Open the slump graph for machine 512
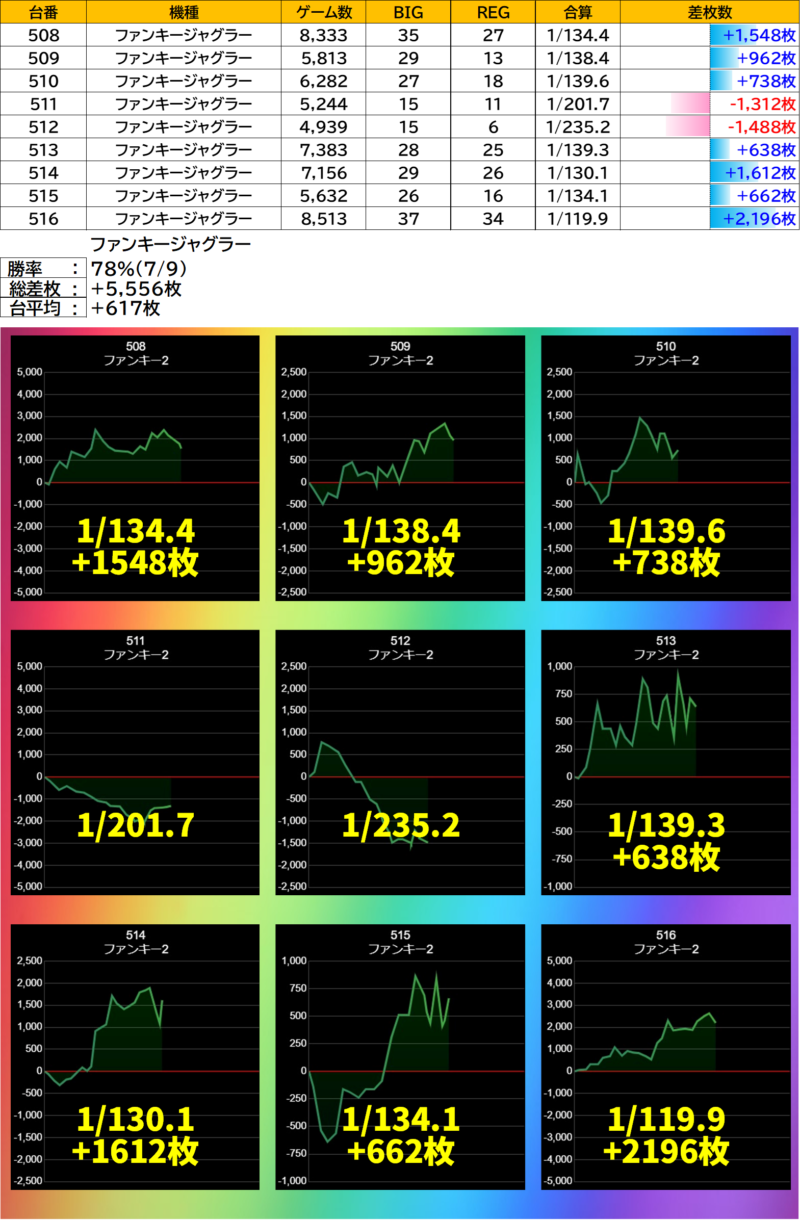 tap(400, 764)
